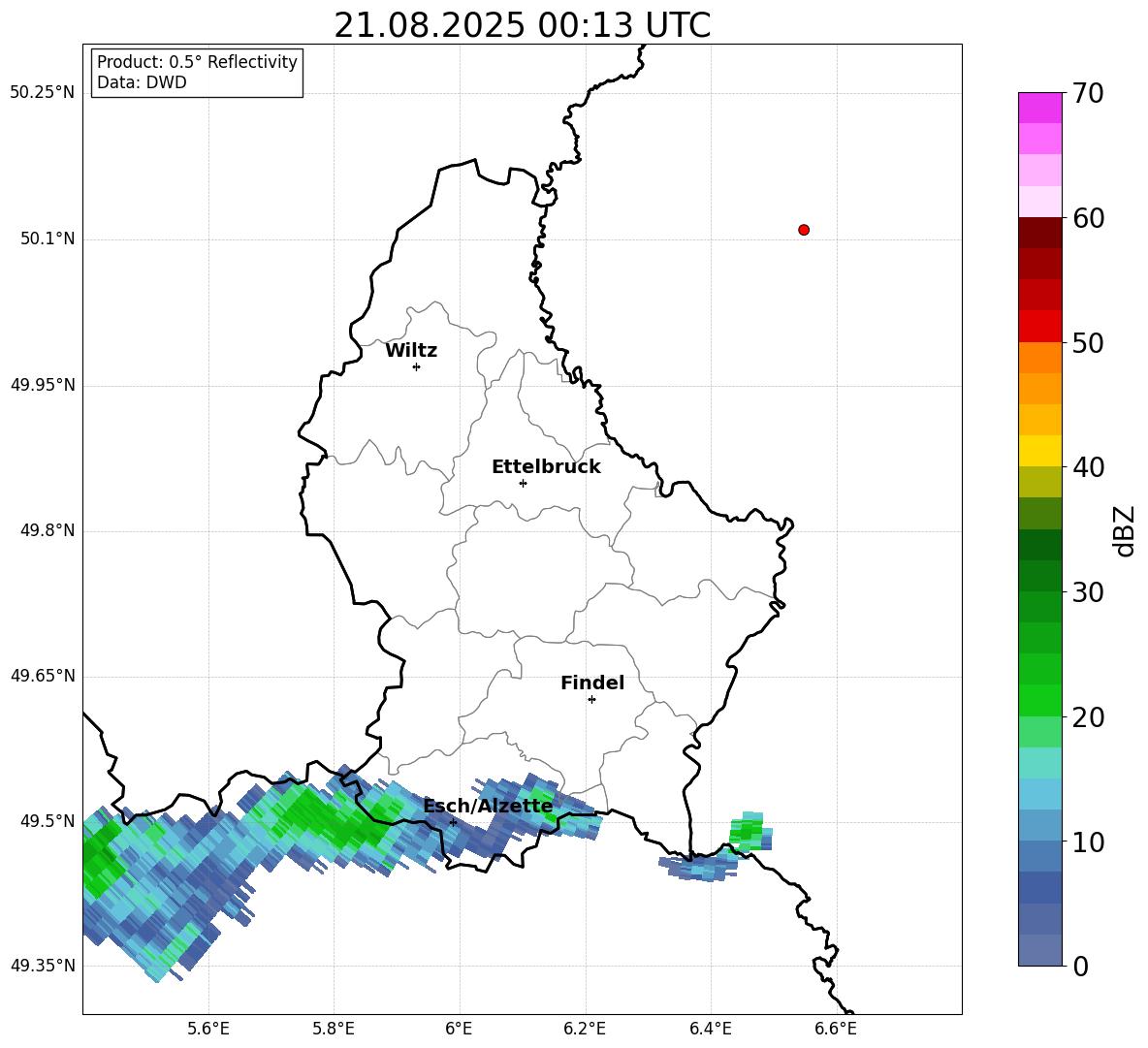Click the small green radar echo near 6.45°E
Image resolution: width=1148 pixels, height=1048 pixels.
point(751,832)
